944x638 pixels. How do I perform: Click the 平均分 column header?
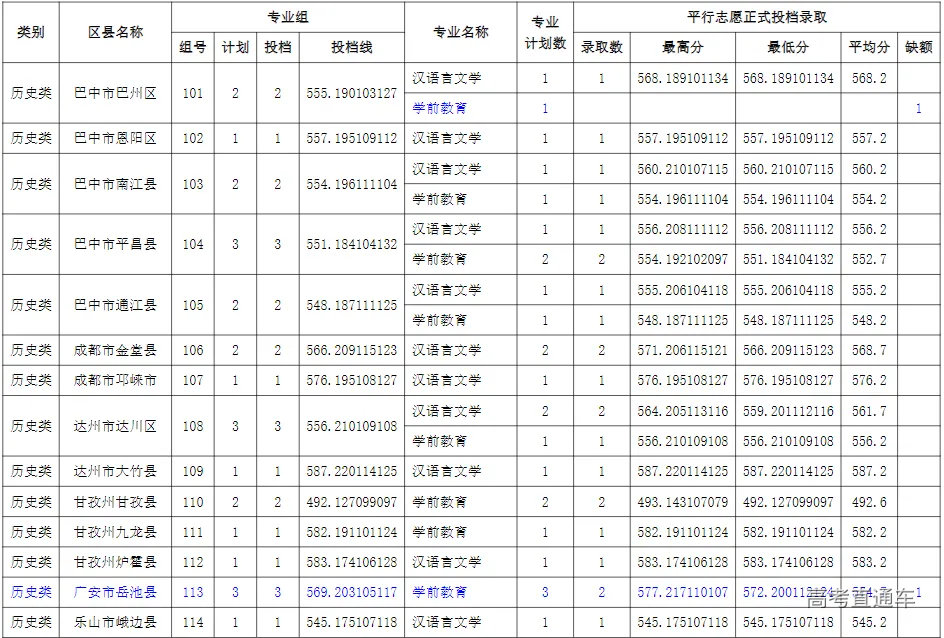pos(868,47)
